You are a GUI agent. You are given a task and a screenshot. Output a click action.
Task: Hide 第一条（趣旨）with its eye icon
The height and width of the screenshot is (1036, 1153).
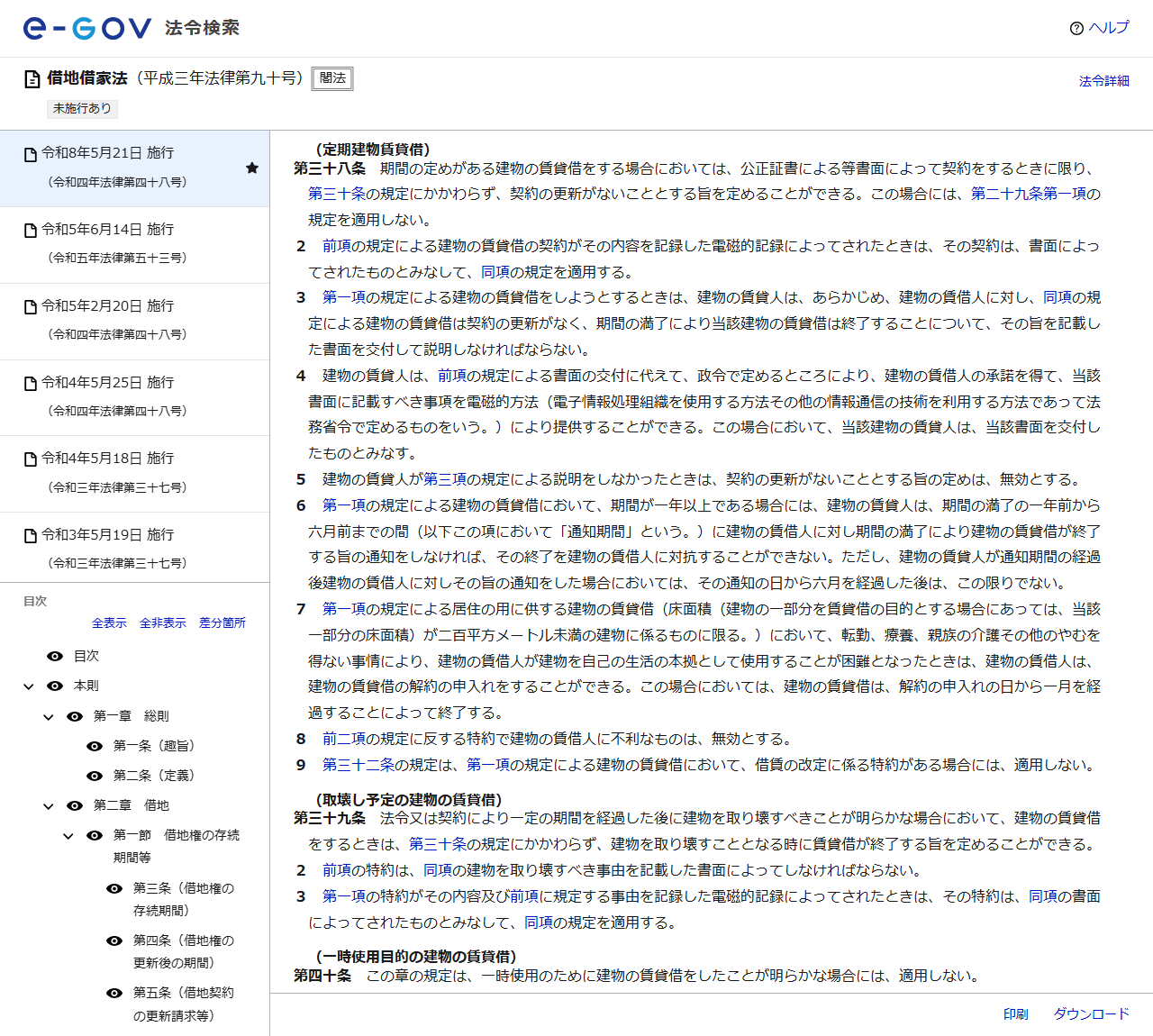(95, 746)
